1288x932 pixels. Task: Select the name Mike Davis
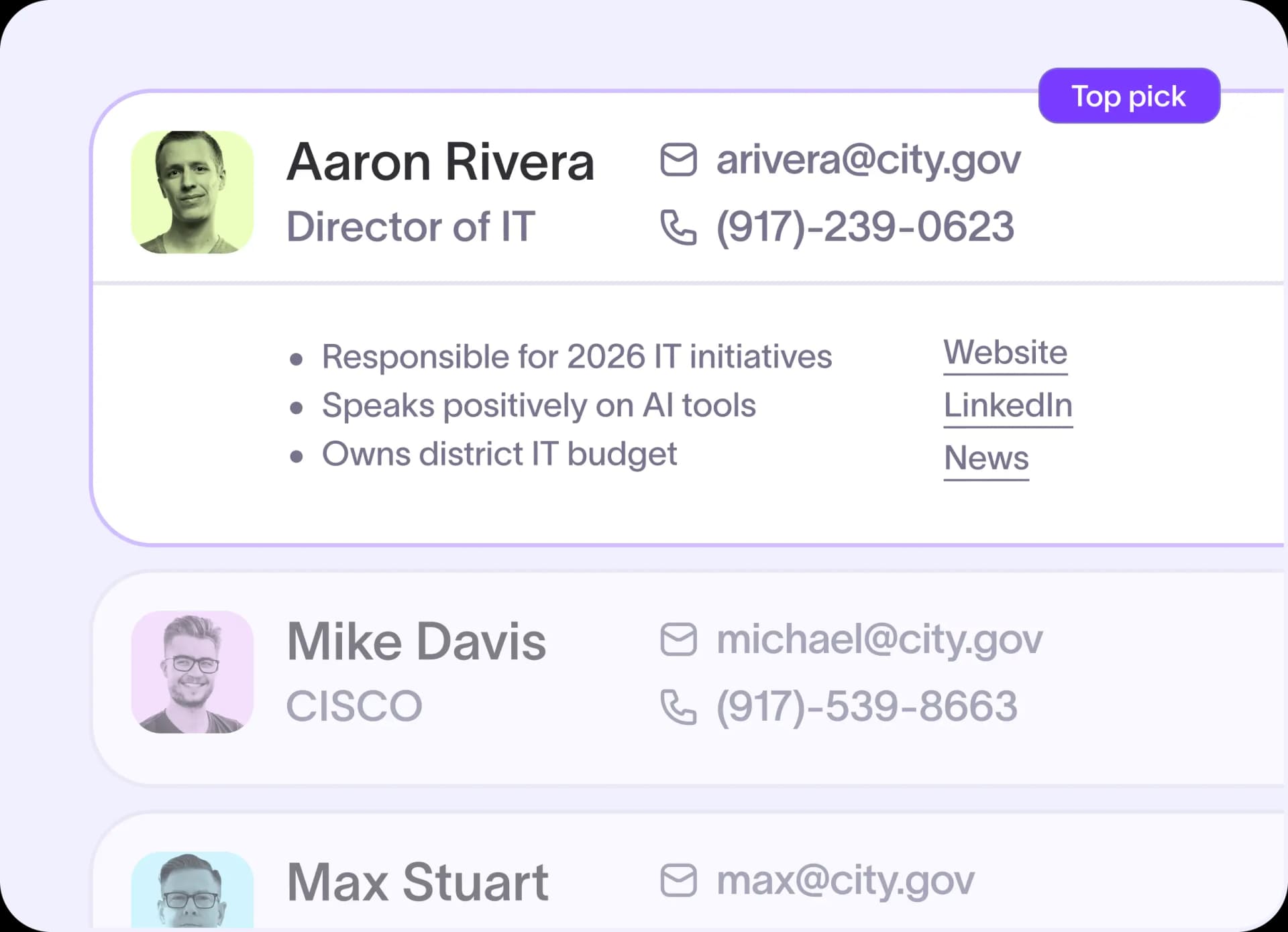[x=417, y=642]
